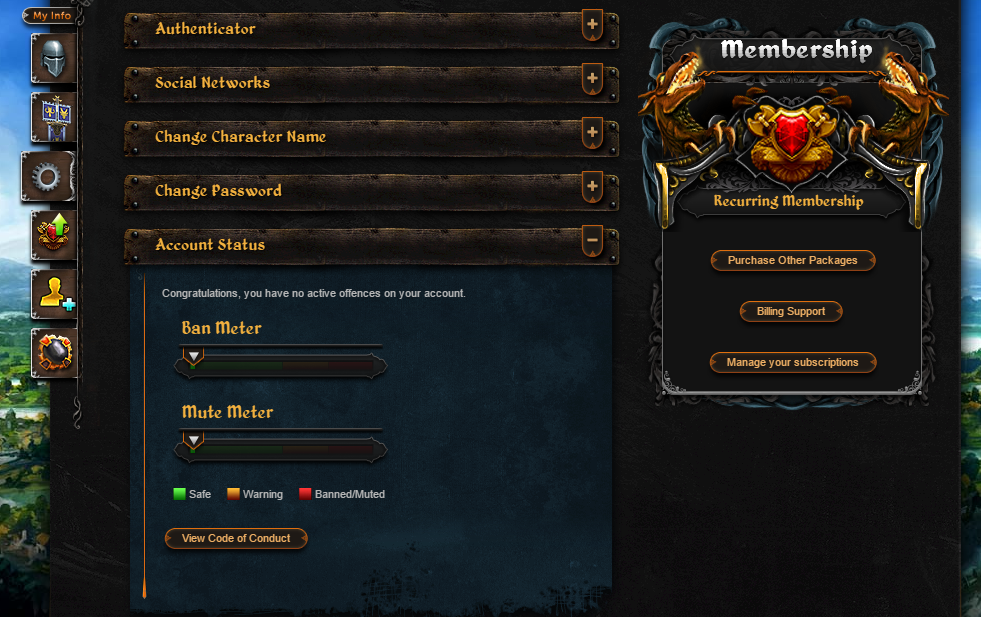This screenshot has height=617, width=981.
Task: Select the clan banner sidebar icon
Action: [x=54, y=117]
